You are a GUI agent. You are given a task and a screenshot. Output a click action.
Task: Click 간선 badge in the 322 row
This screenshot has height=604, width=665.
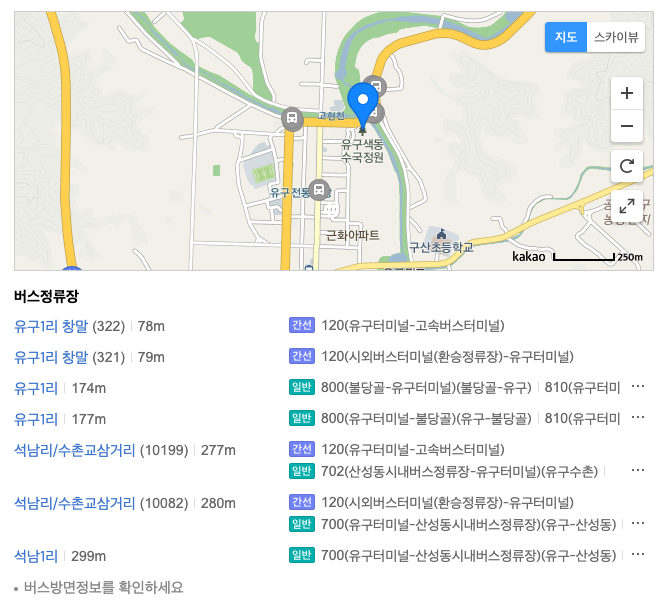302,325
